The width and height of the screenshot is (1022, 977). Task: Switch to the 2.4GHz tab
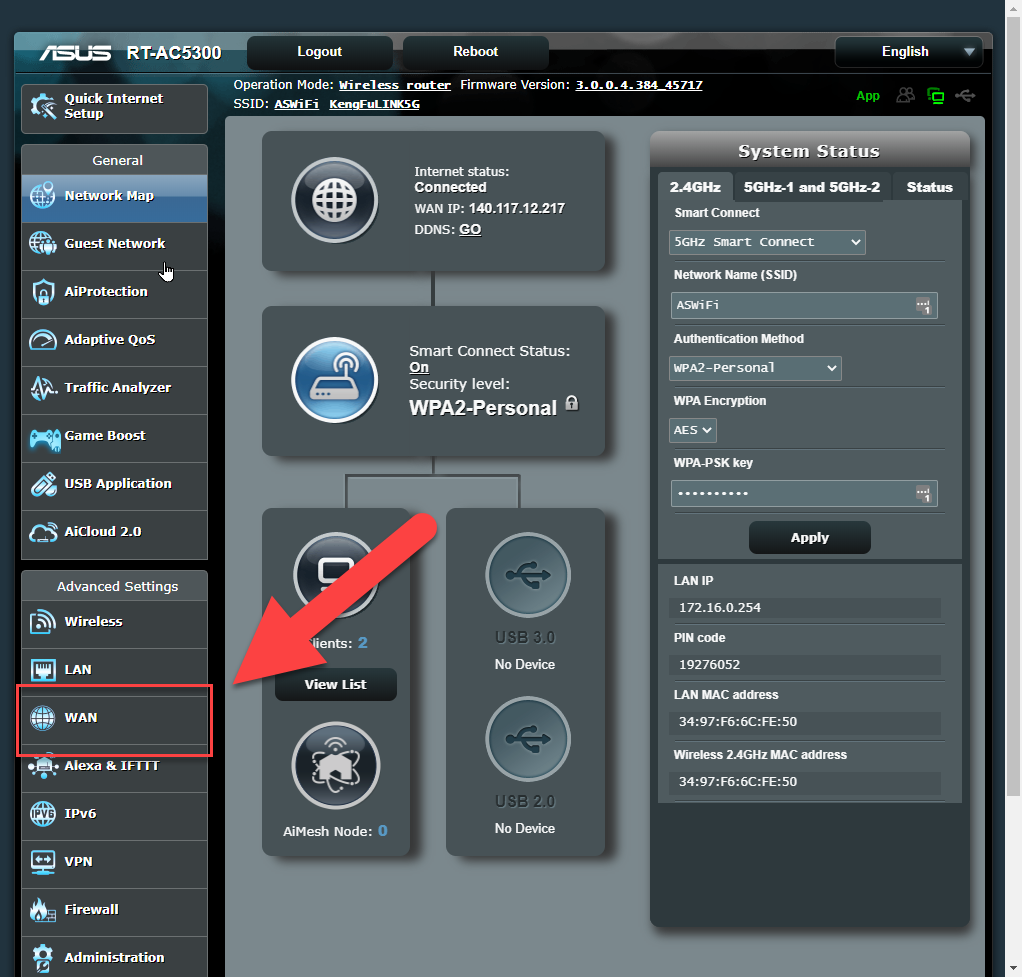[695, 188]
